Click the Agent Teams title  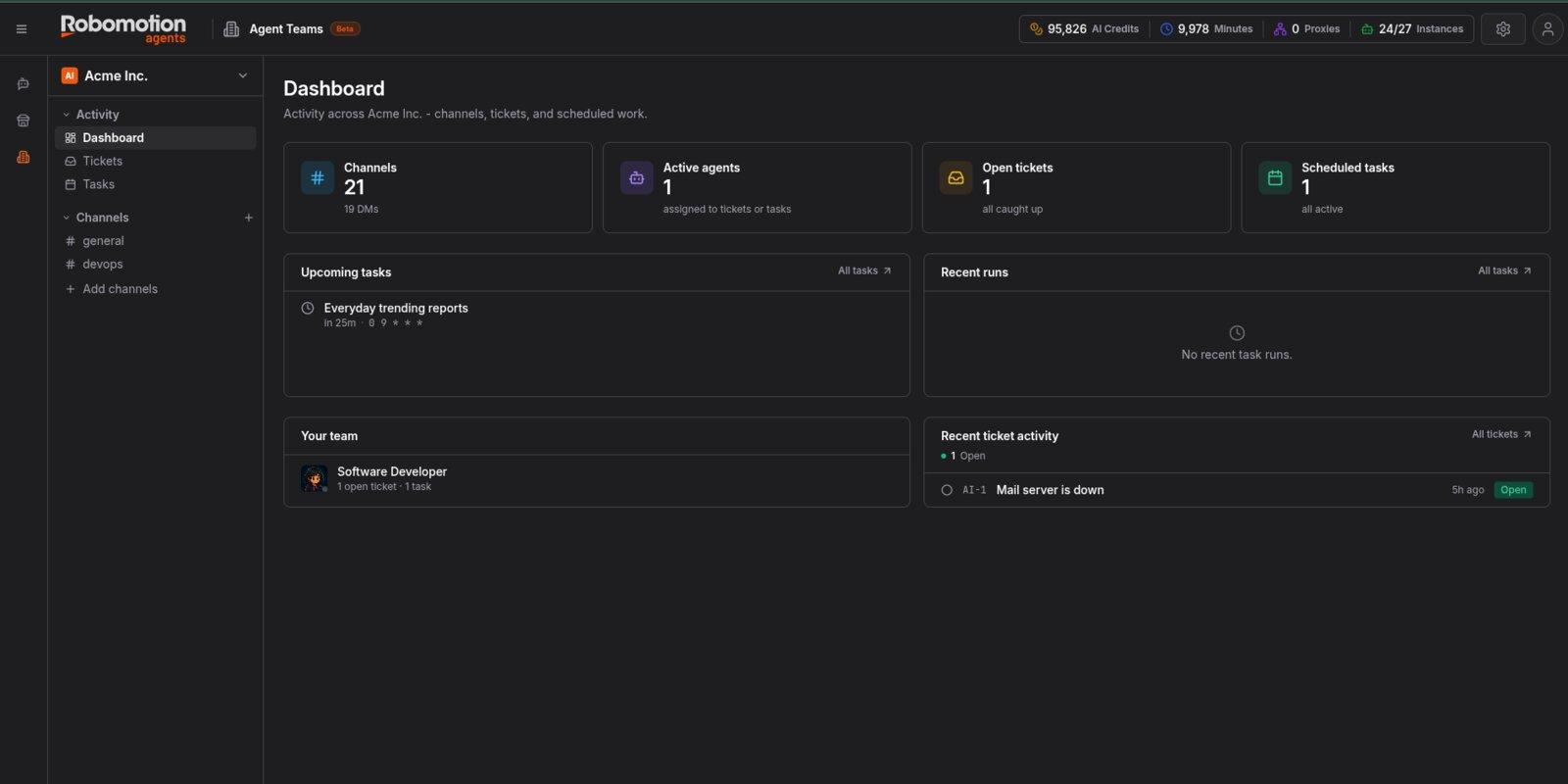286,29
